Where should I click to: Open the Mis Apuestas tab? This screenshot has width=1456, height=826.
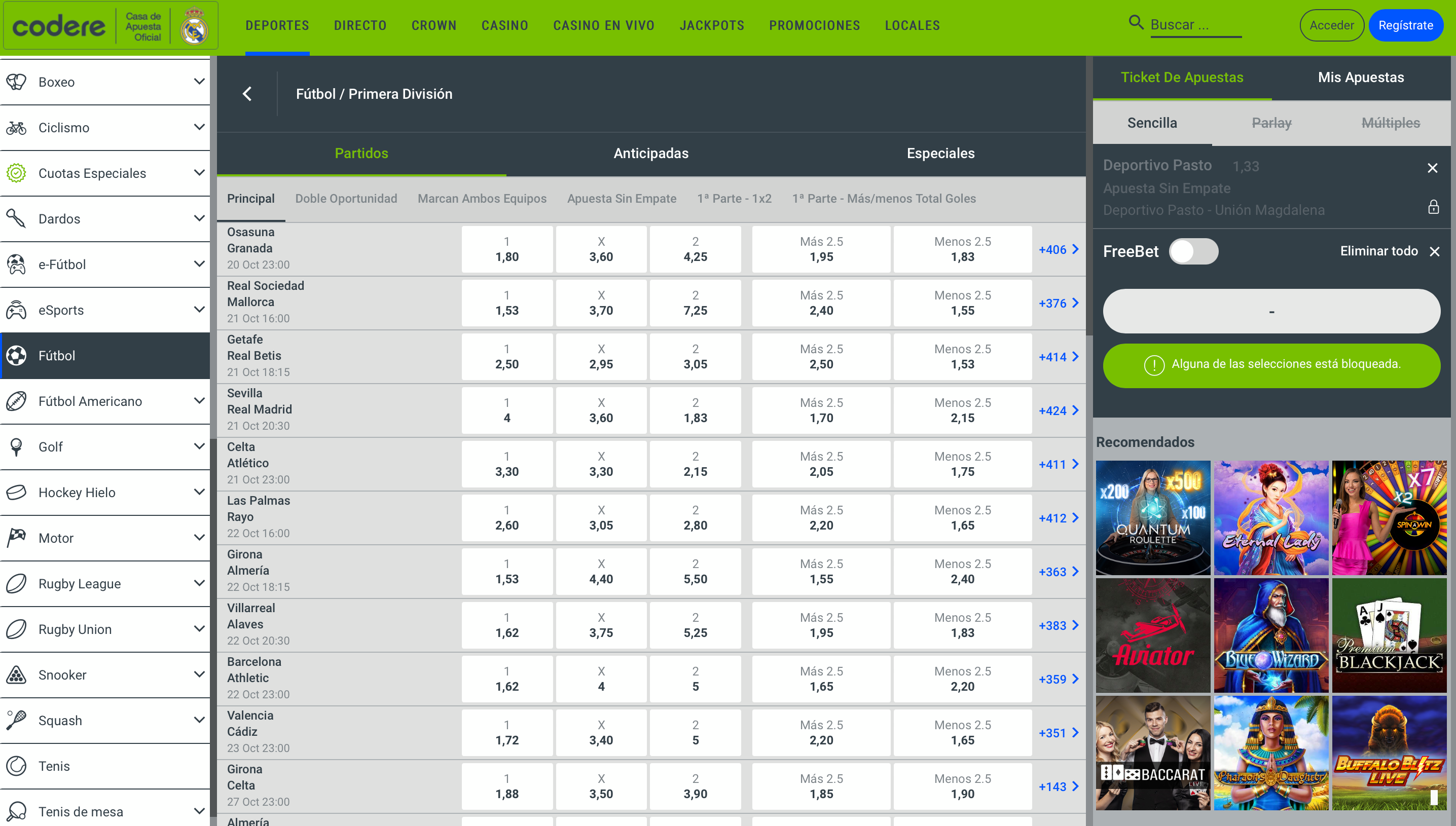1361,78
